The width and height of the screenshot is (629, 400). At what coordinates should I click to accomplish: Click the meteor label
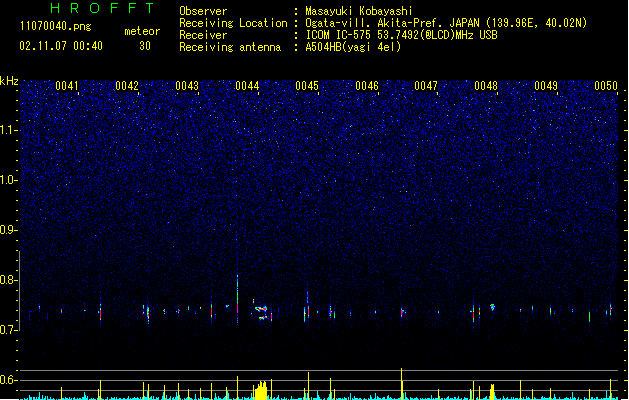coord(142,31)
